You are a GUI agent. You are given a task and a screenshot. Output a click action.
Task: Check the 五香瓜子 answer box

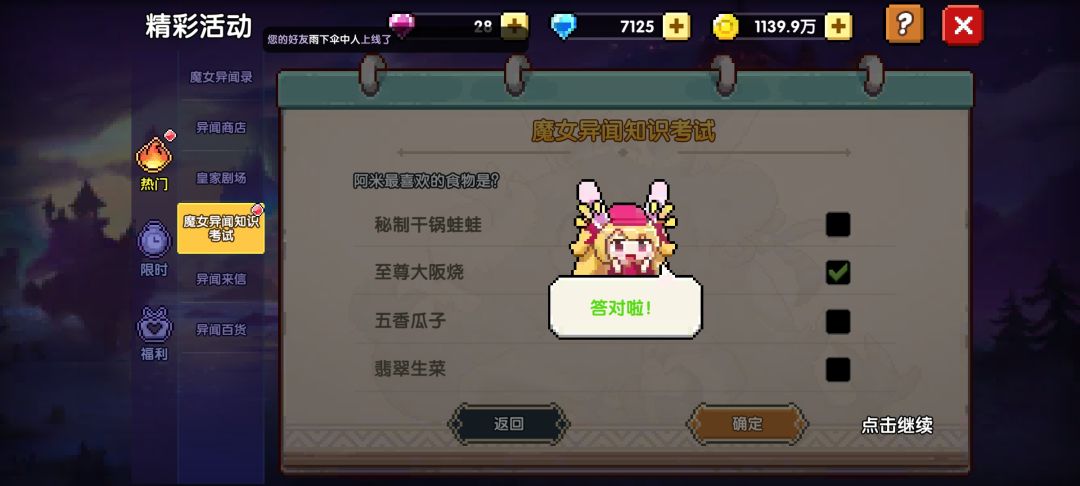click(x=838, y=321)
